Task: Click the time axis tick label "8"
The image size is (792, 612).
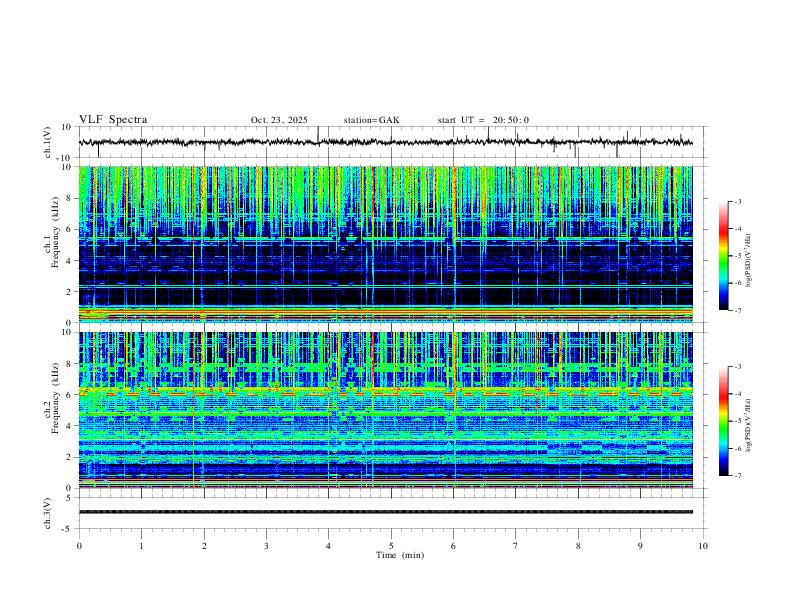Action: [x=578, y=546]
